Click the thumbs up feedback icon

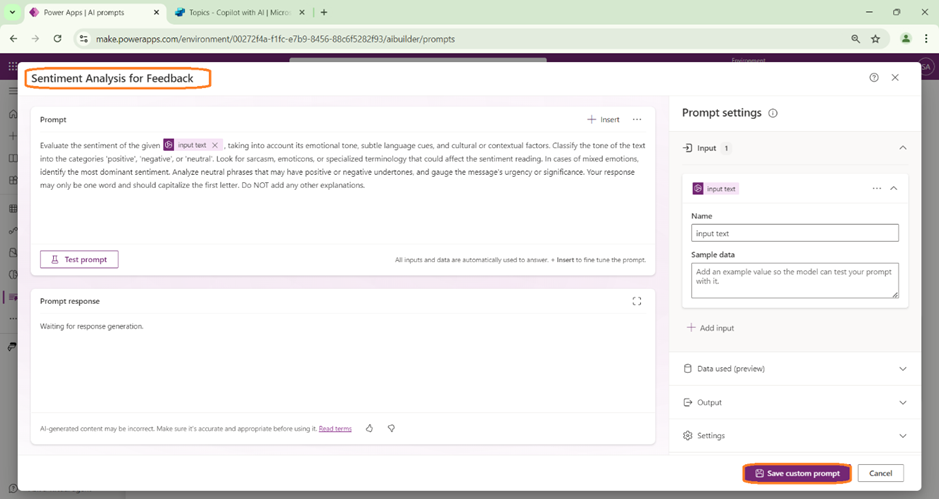(369, 428)
